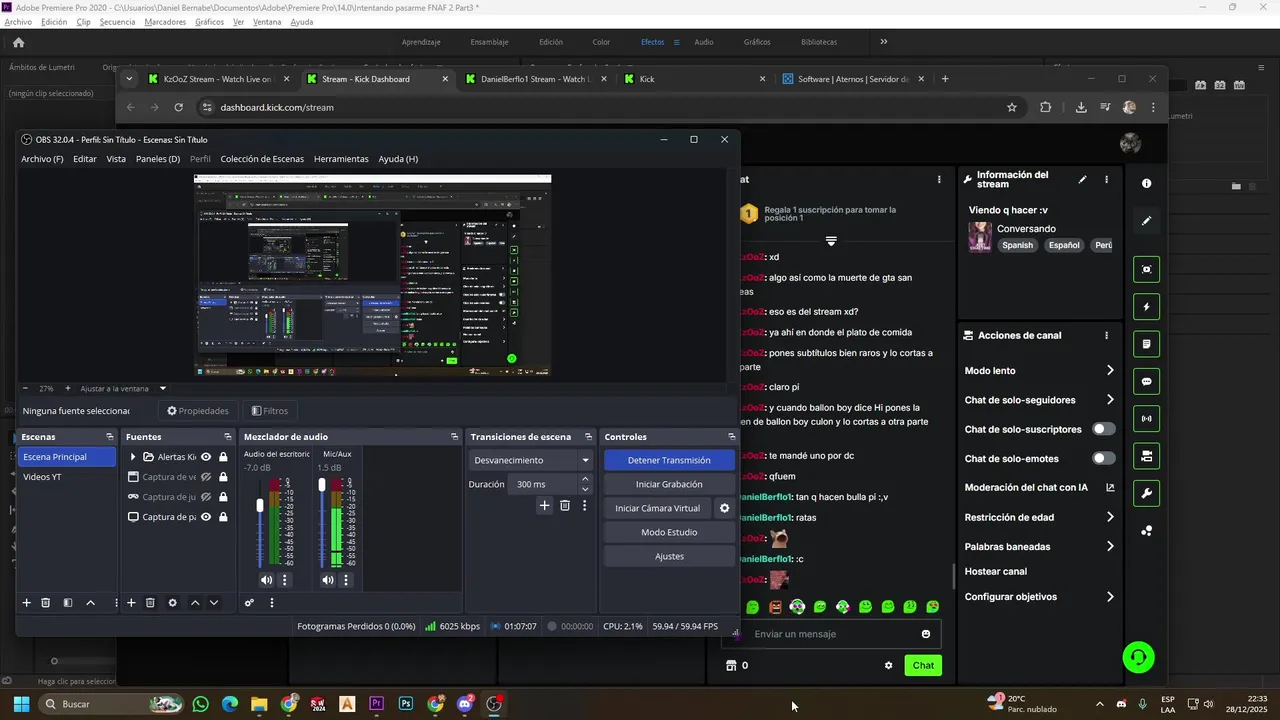Expand Chat de solo-seguidores options

pyautogui.click(x=1110, y=400)
